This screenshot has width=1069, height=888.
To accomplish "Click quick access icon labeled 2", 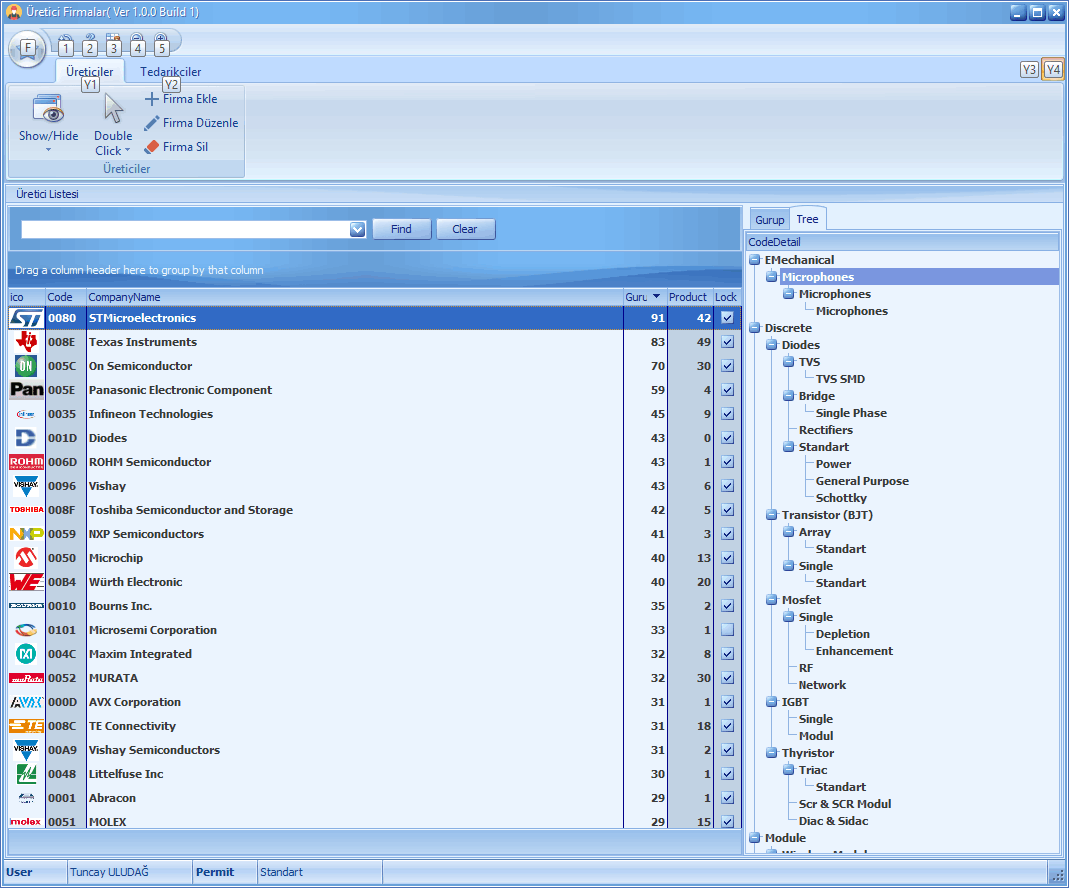I will (90, 45).
